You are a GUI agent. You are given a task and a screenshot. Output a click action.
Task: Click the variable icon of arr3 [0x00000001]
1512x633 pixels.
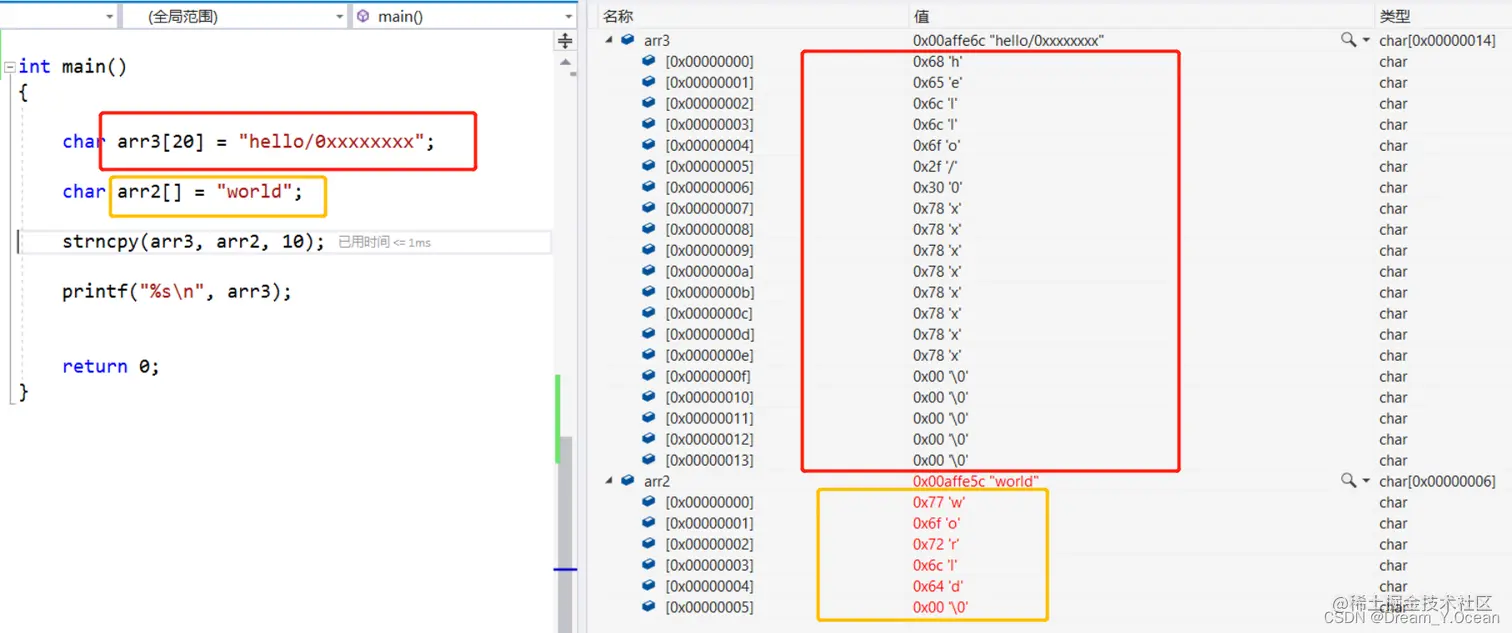click(x=649, y=82)
